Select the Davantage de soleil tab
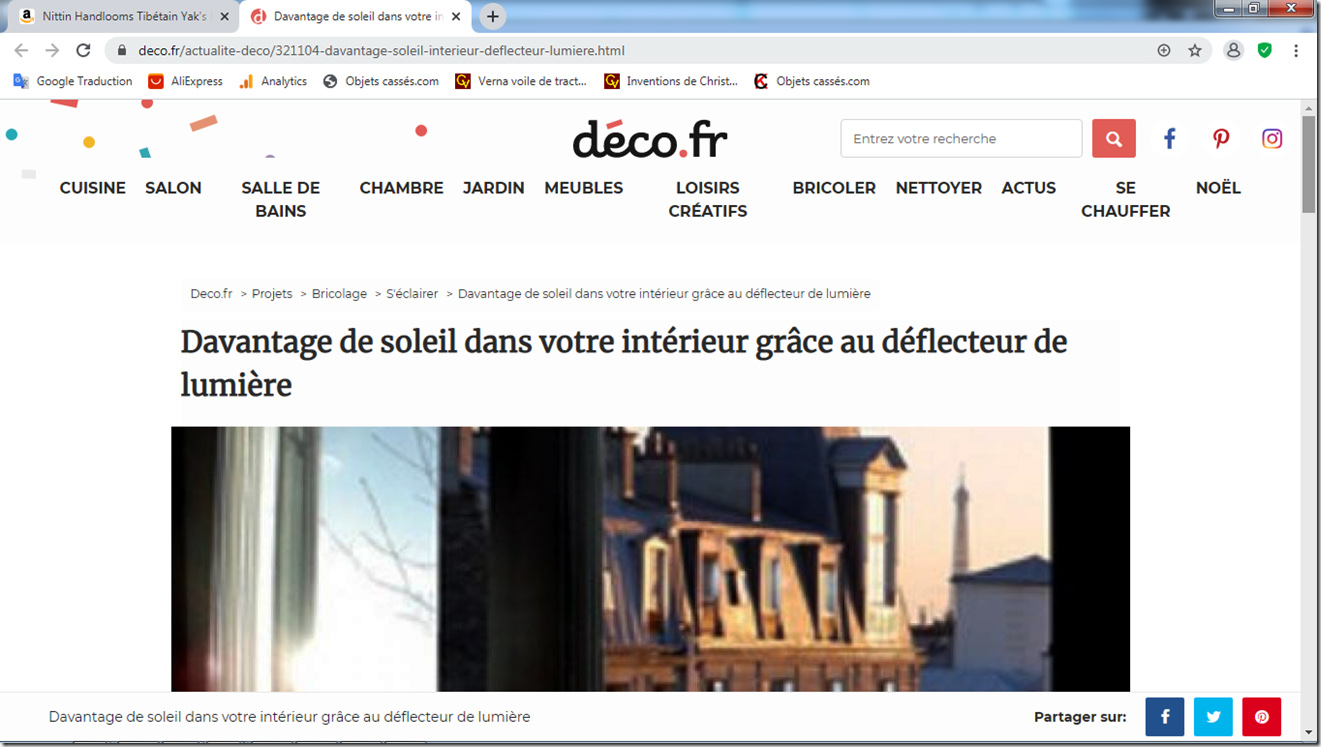The image size is (1321, 747). (x=357, y=17)
